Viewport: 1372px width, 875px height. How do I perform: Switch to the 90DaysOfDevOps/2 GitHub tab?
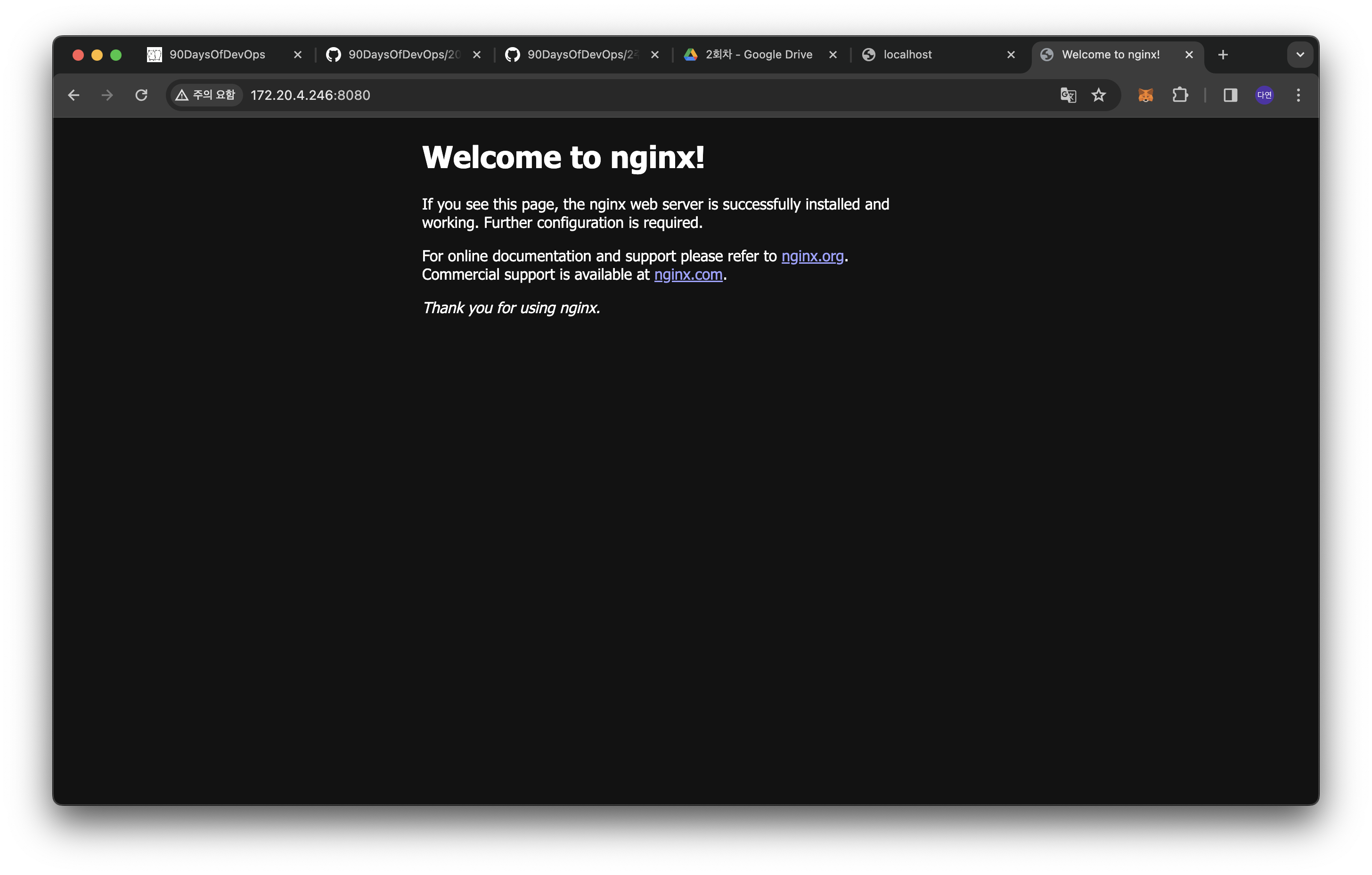coord(582,55)
